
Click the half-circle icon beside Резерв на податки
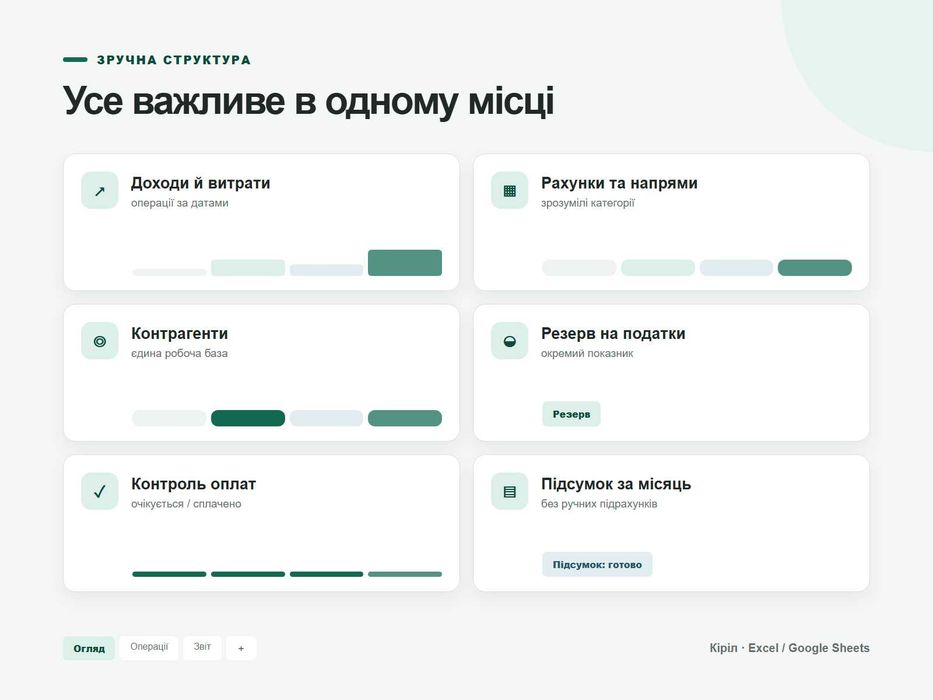[509, 341]
